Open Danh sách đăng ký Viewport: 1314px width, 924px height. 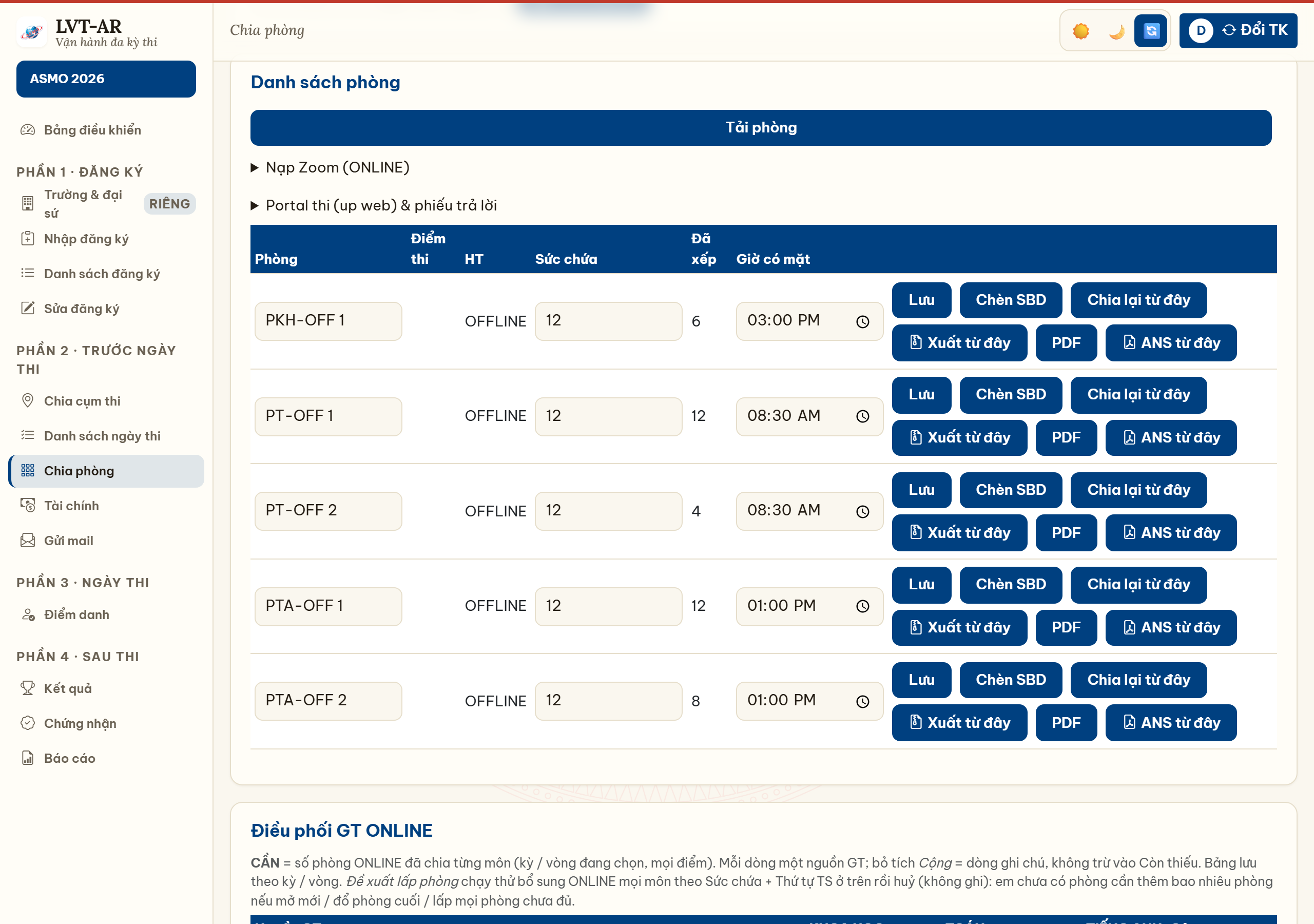coord(106,274)
